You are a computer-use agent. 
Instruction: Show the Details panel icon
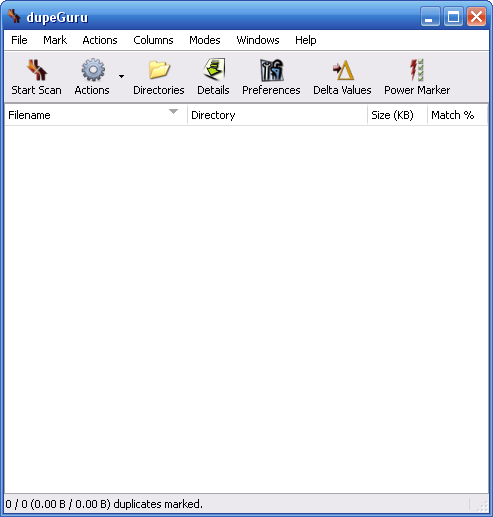click(x=214, y=69)
